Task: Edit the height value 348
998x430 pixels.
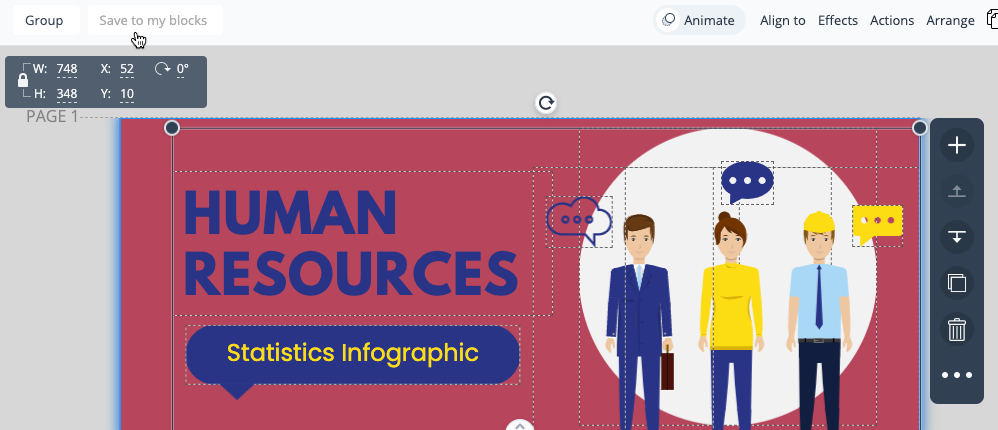Action: [67, 94]
